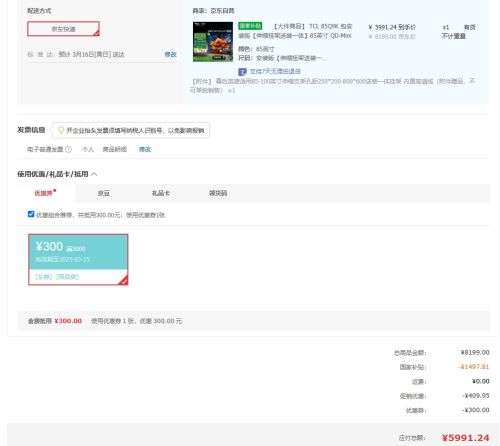Collapse the 使用优惠/礼品卡/抵用 section chevron
Viewport: 500px width, 446px height.
[x=94, y=174]
